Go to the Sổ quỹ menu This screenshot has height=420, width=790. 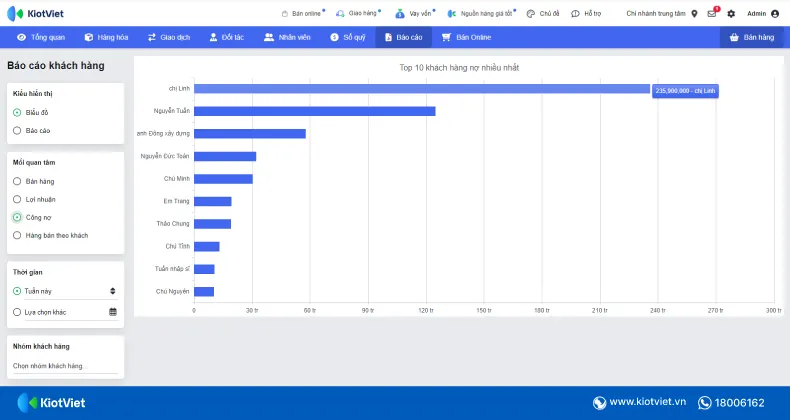click(x=349, y=37)
